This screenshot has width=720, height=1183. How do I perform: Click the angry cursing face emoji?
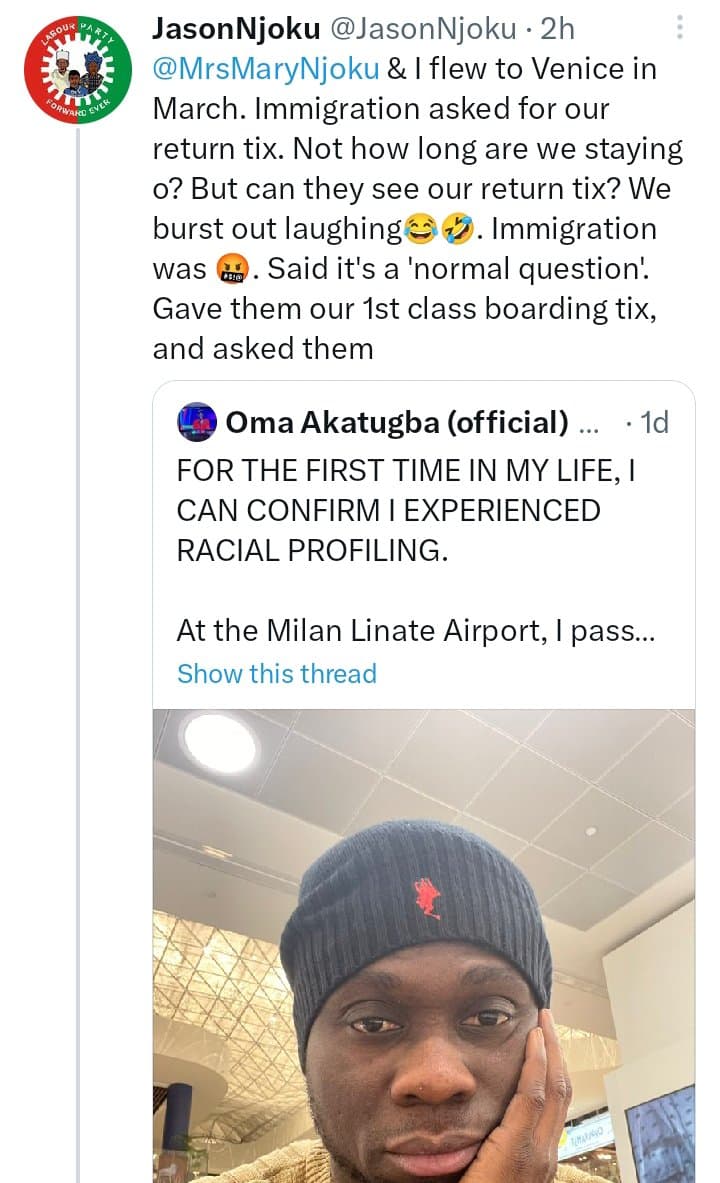coord(230,269)
